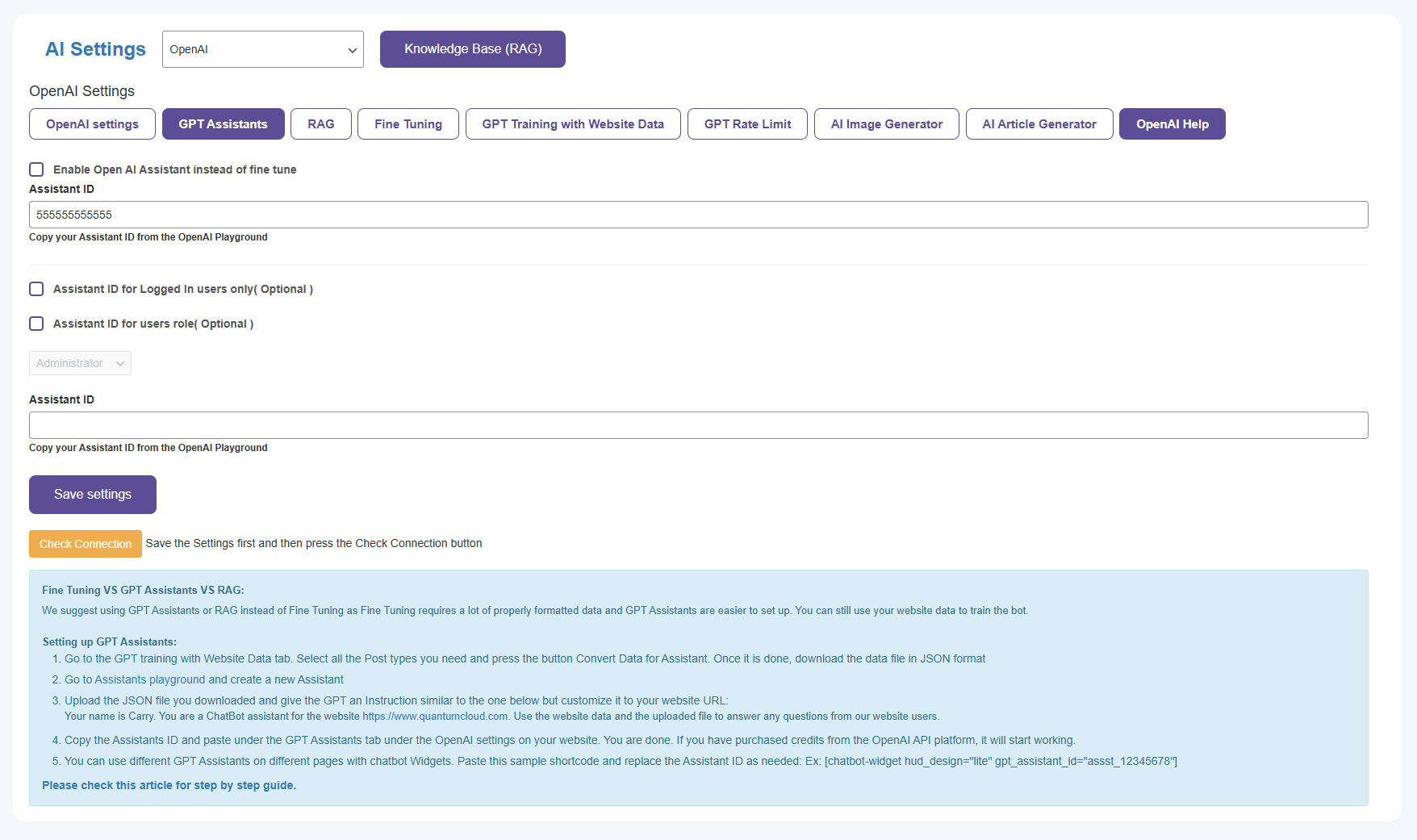
Task: Expand the Administrator user role dropdown
Action: click(x=80, y=363)
